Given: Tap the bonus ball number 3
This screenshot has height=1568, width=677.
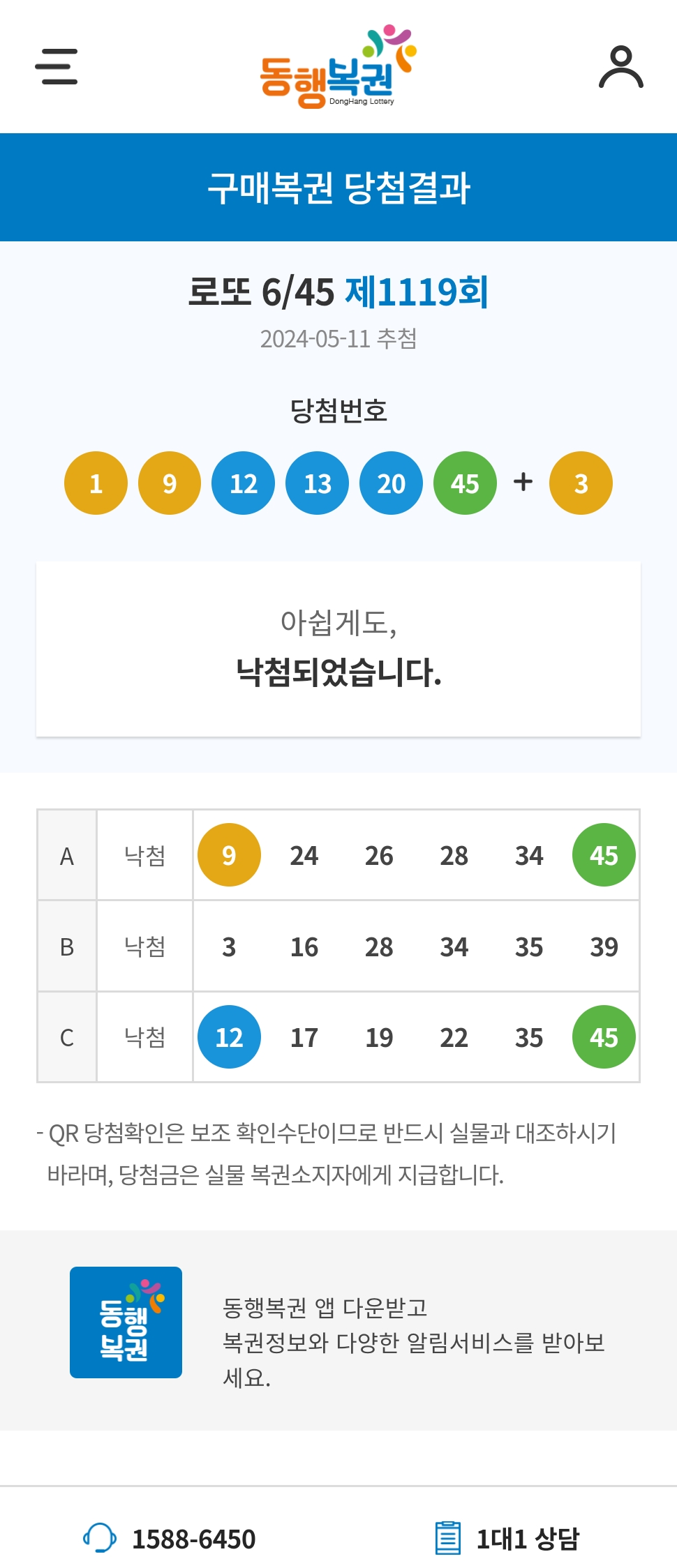Looking at the screenshot, I should 581,483.
